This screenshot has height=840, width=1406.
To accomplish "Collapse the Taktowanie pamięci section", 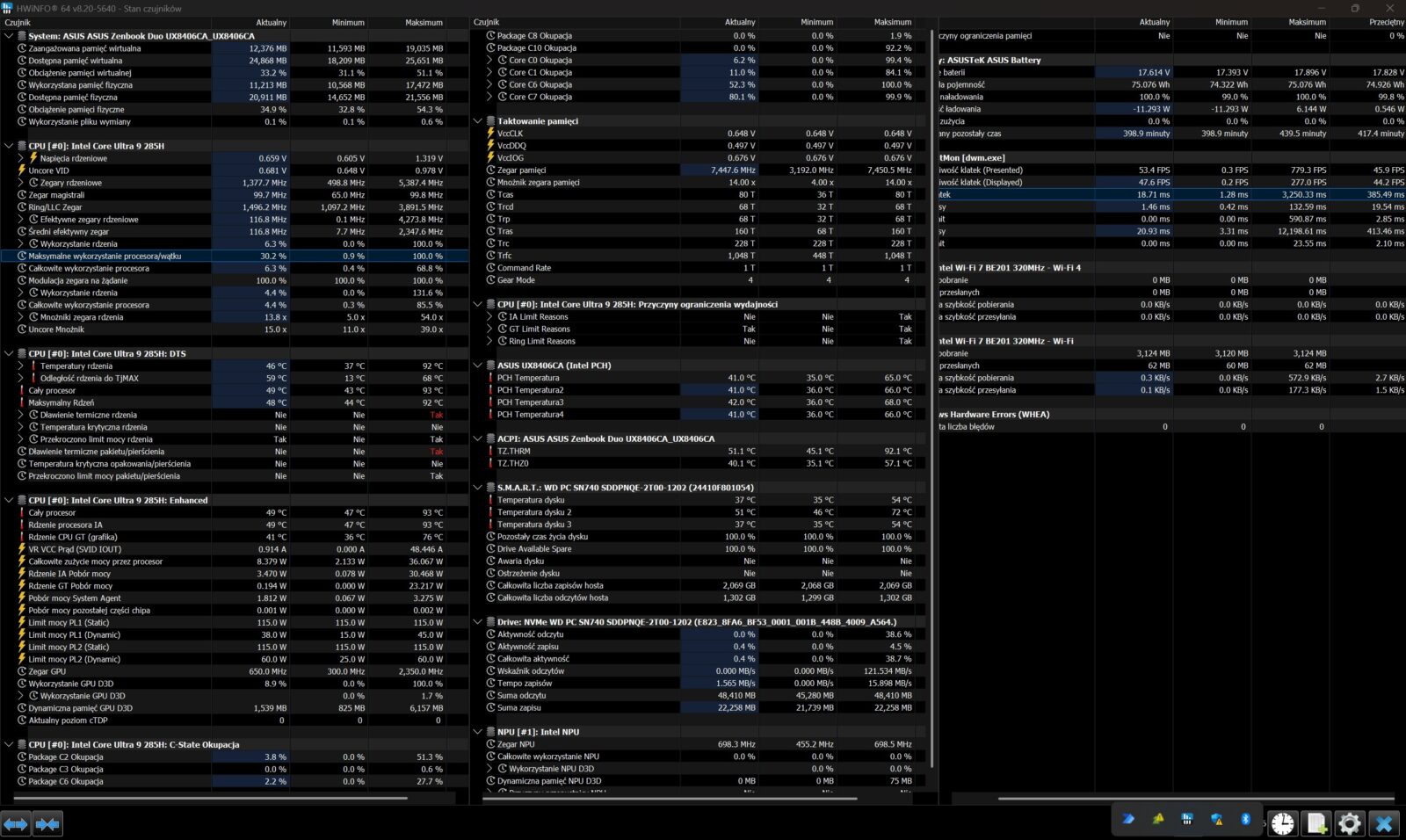I will 478,121.
